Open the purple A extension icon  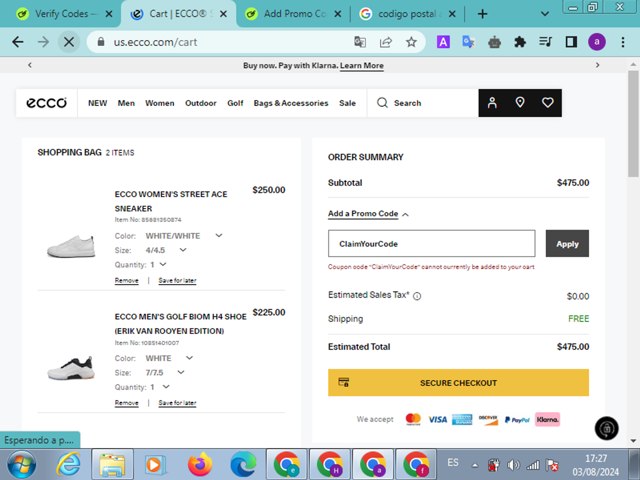click(x=443, y=42)
